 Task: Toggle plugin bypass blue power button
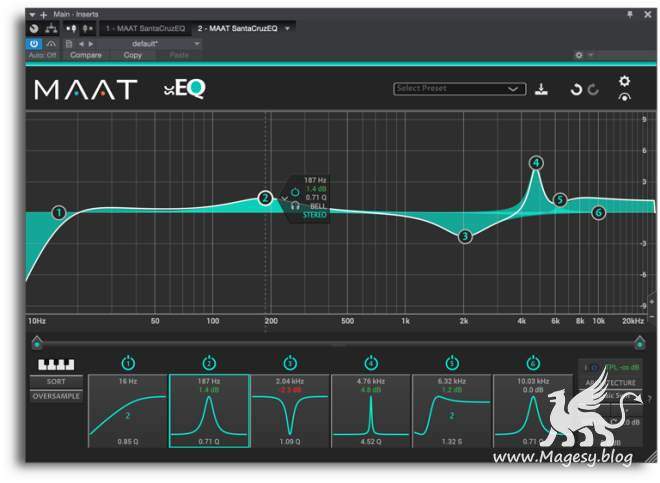[x=34, y=44]
